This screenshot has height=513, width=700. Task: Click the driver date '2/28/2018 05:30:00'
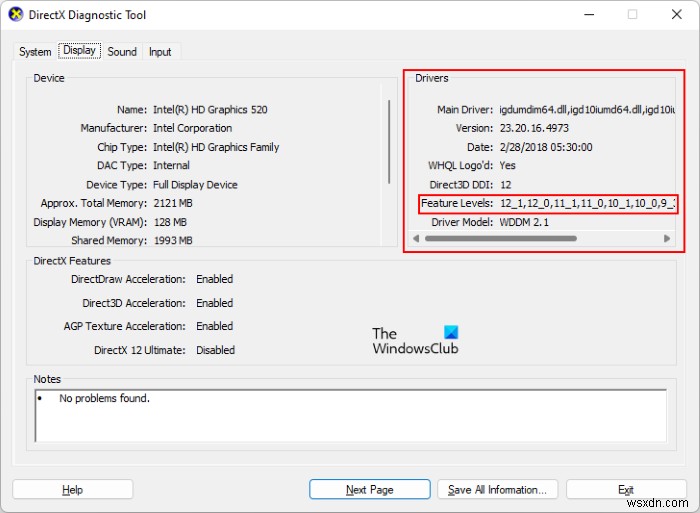click(546, 147)
